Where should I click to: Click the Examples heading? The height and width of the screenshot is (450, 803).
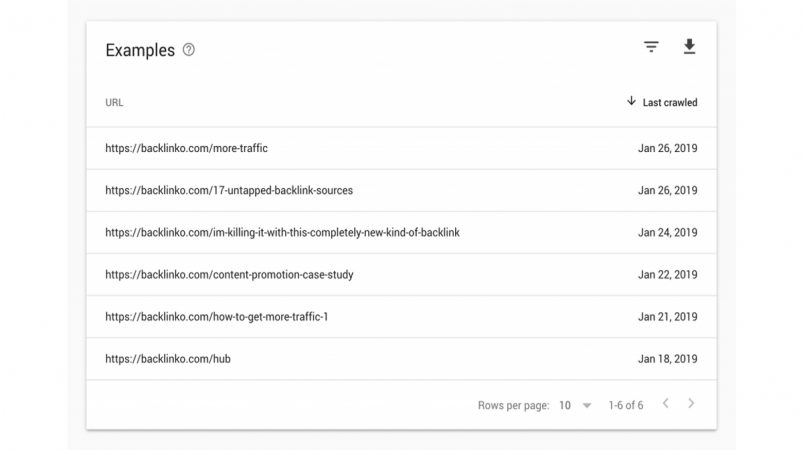click(140, 50)
